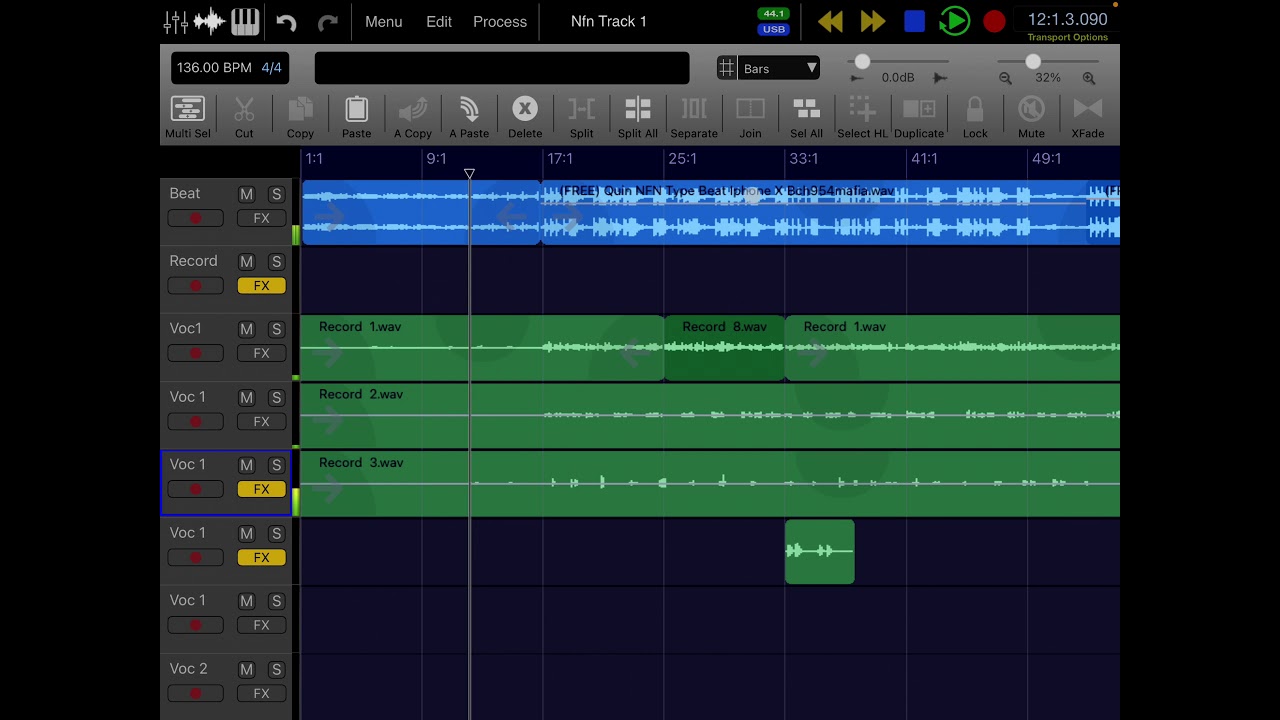Open FX on the Voc1 track

(261, 354)
